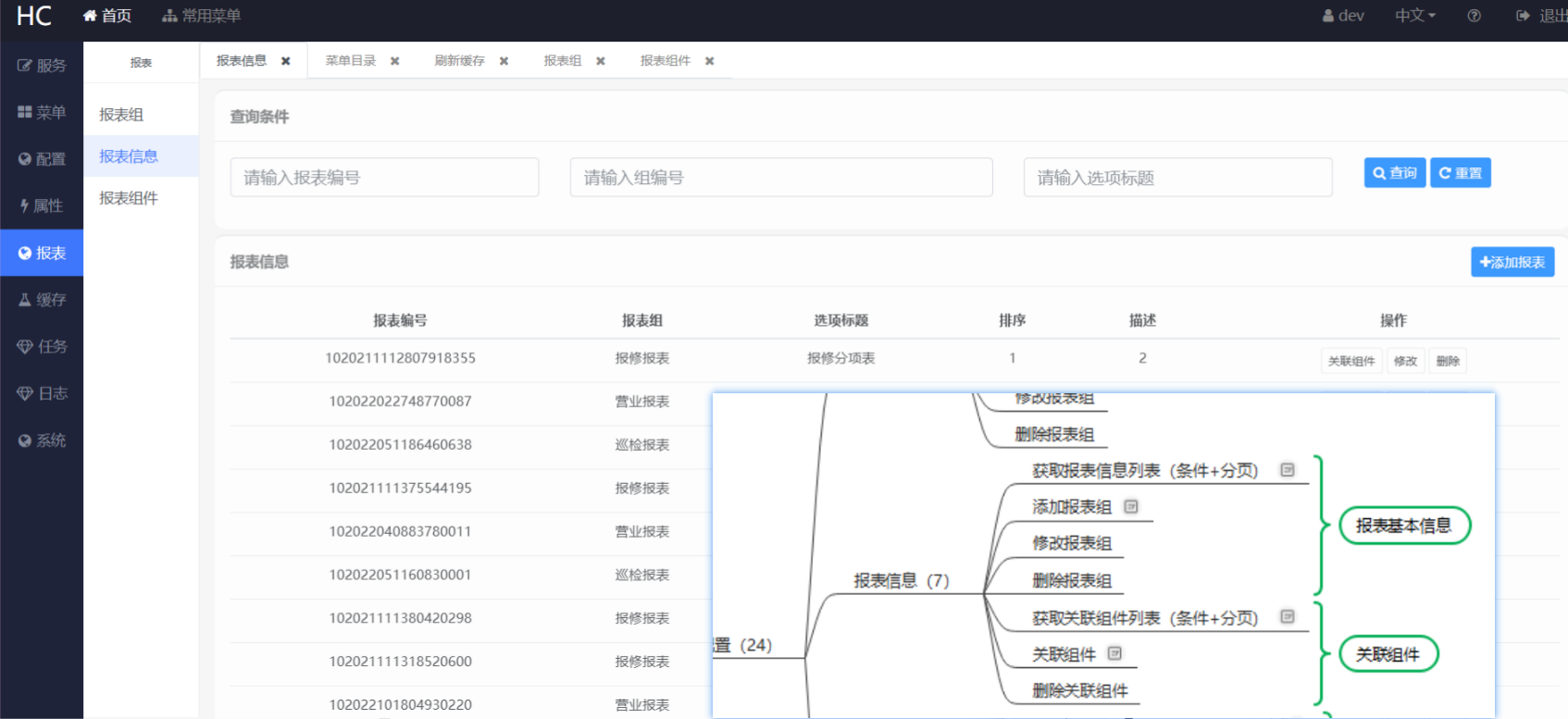Click the 添加报表 button
1568x719 pixels.
click(x=1512, y=262)
